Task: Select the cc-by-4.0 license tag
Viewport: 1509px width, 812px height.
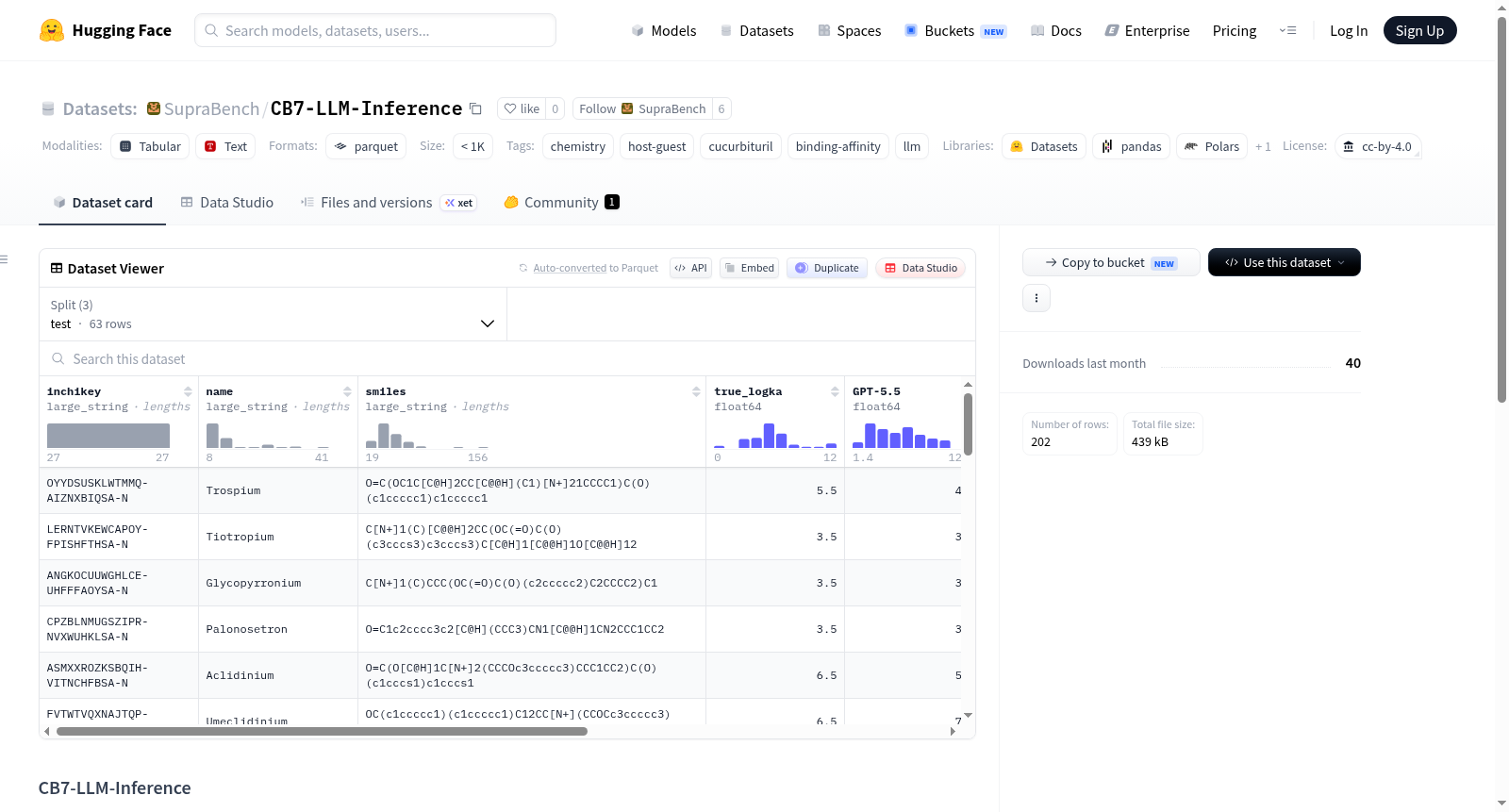Action: click(x=1378, y=146)
